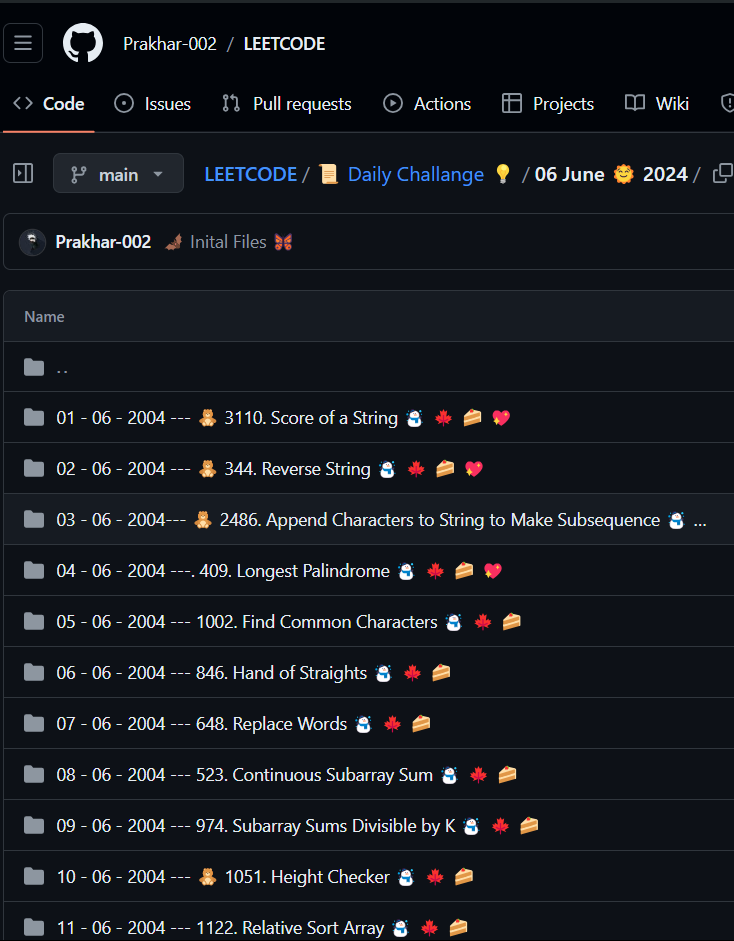Viewport: 734px width, 941px height.
Task: Navigate to Daily Challange breadcrumb folder
Action: pyautogui.click(x=415, y=175)
